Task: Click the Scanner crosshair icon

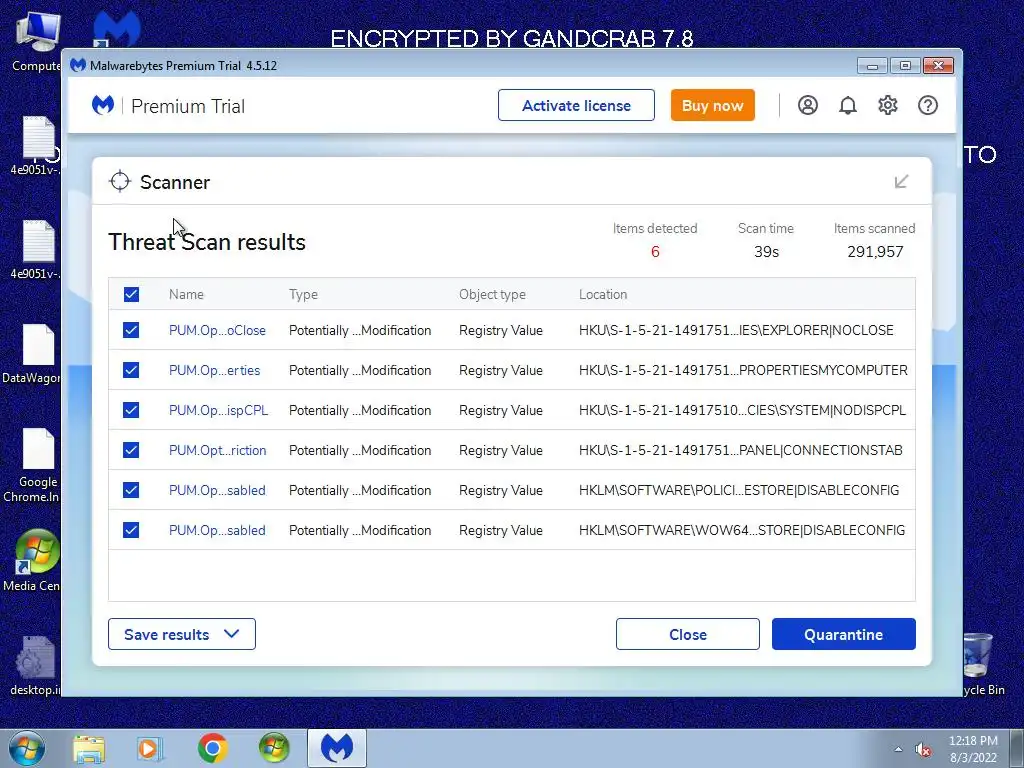Action: (x=120, y=182)
